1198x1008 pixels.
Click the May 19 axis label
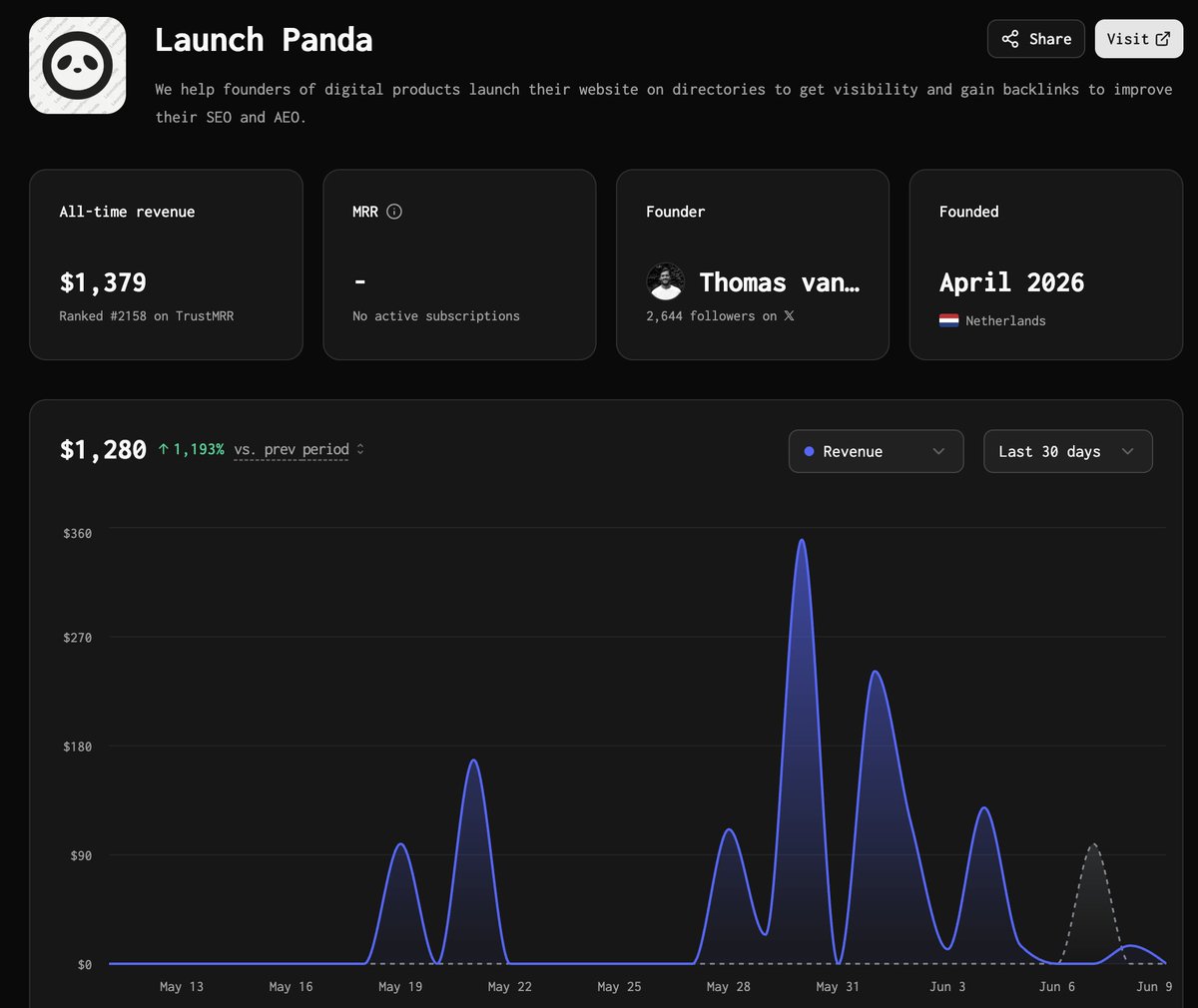pyautogui.click(x=400, y=986)
